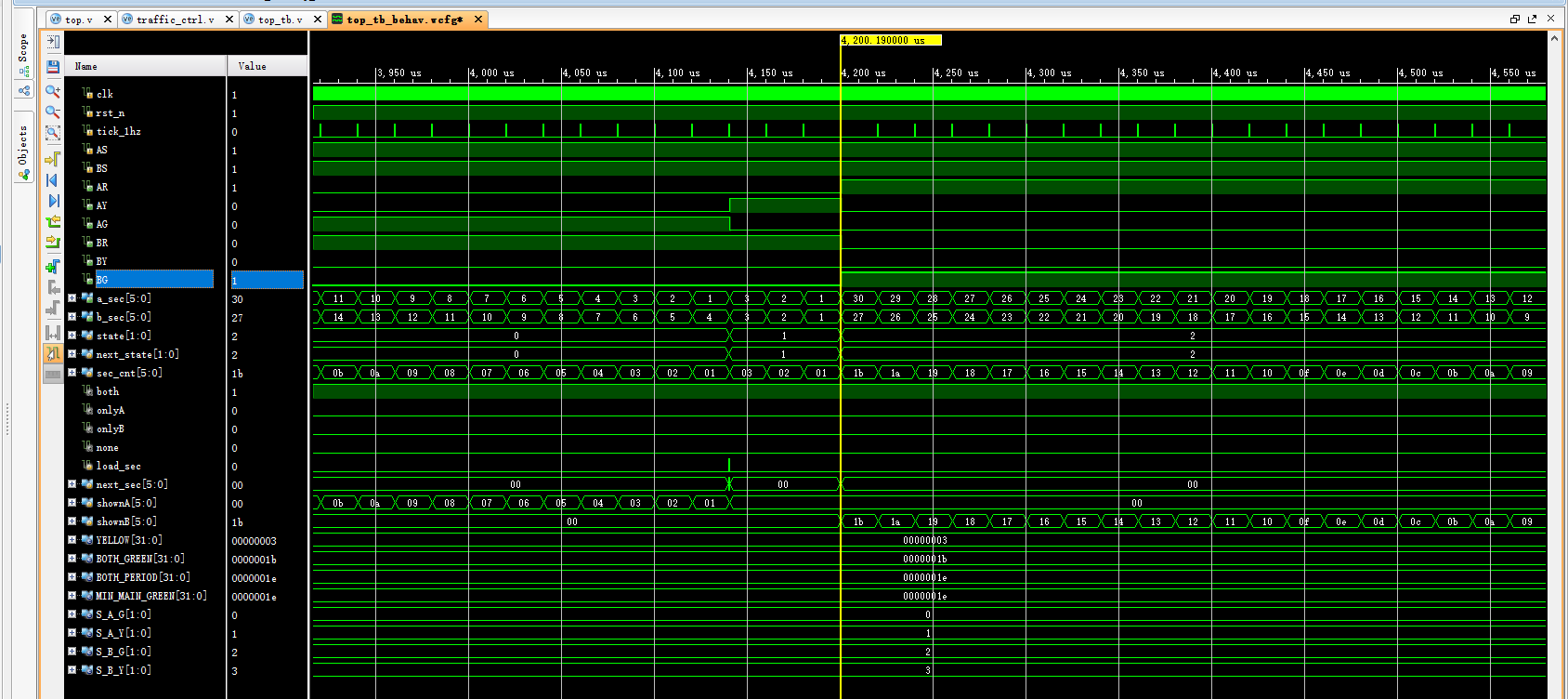Image resolution: width=1568 pixels, height=699 pixels.
Task: Click the sec_cnt value 1b cell
Action: click(268, 373)
